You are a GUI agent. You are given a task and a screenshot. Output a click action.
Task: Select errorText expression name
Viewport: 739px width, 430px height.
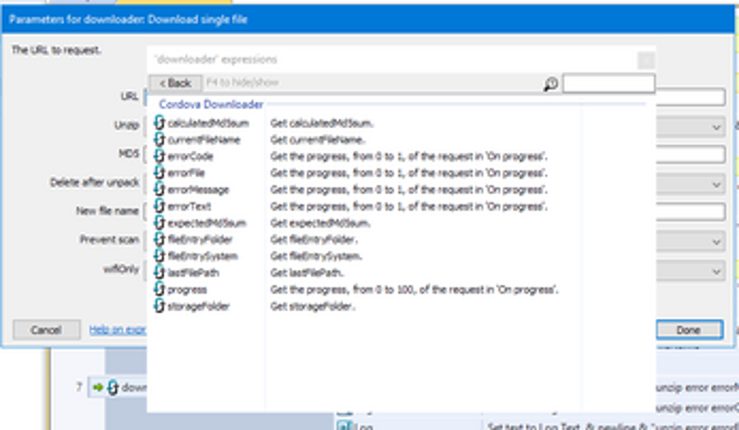tap(189, 207)
